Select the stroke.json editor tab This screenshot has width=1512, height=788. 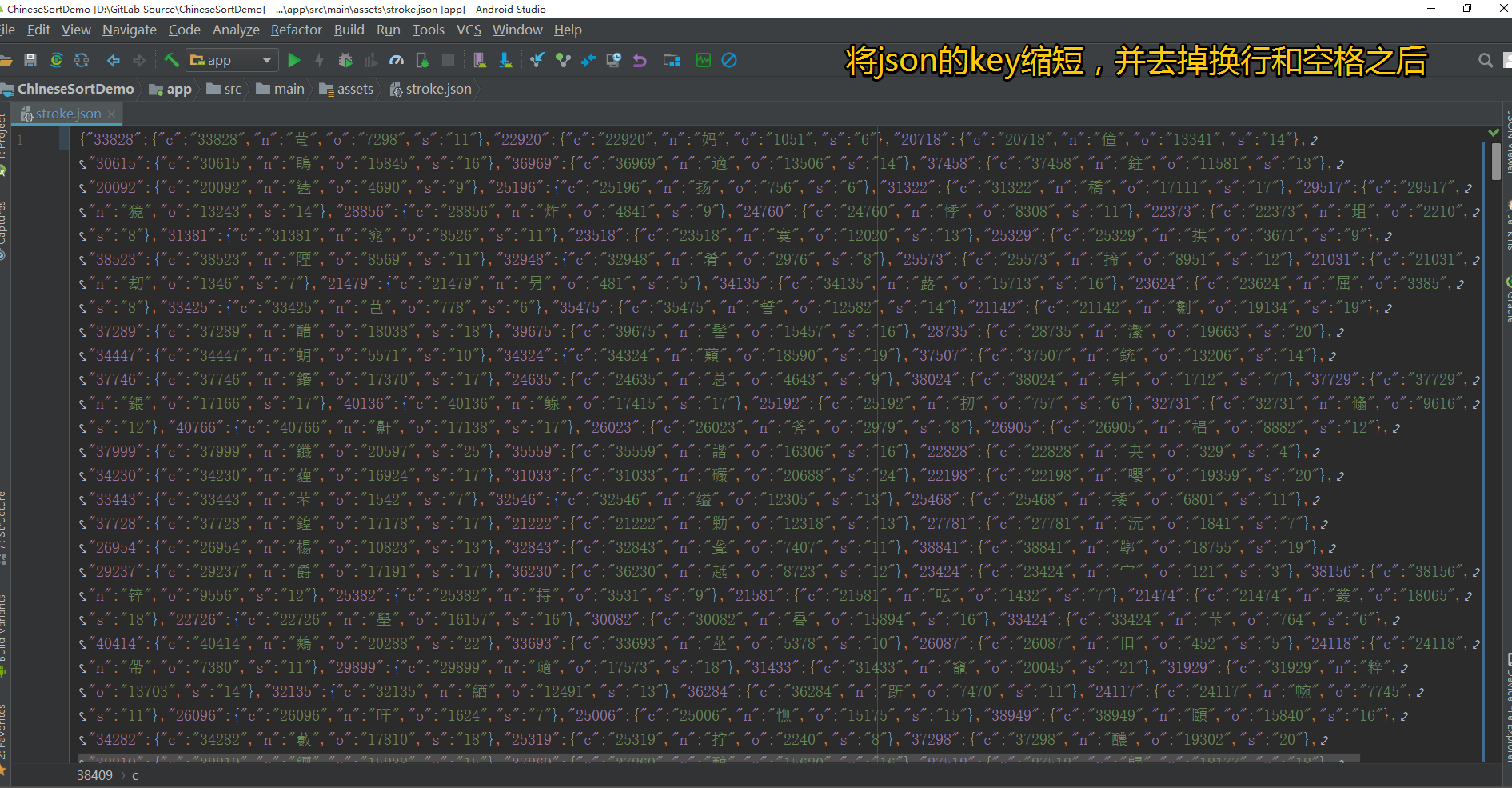(68, 114)
